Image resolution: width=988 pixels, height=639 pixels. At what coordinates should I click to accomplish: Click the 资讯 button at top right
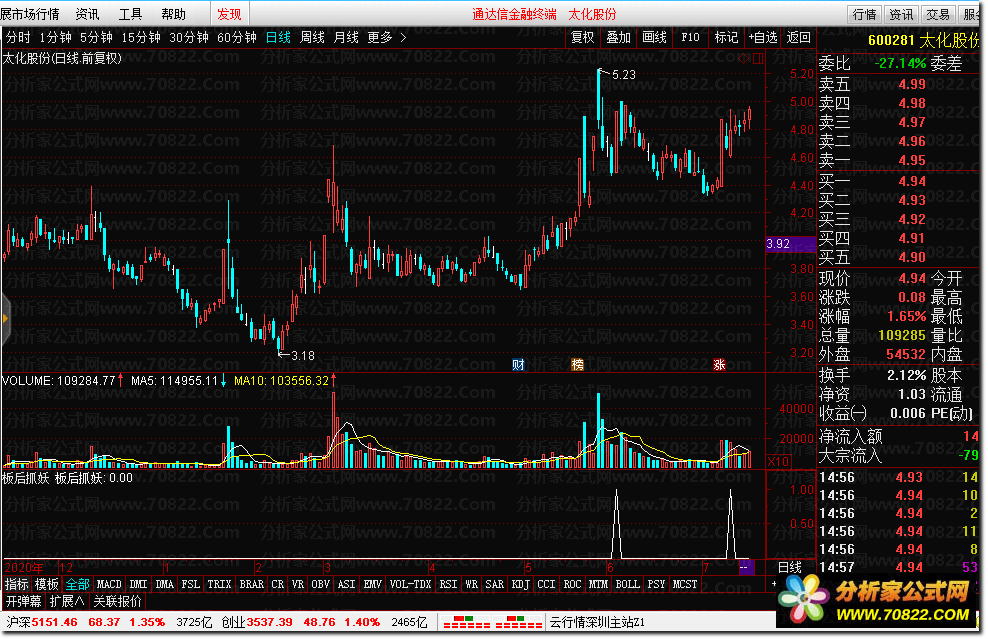click(900, 14)
